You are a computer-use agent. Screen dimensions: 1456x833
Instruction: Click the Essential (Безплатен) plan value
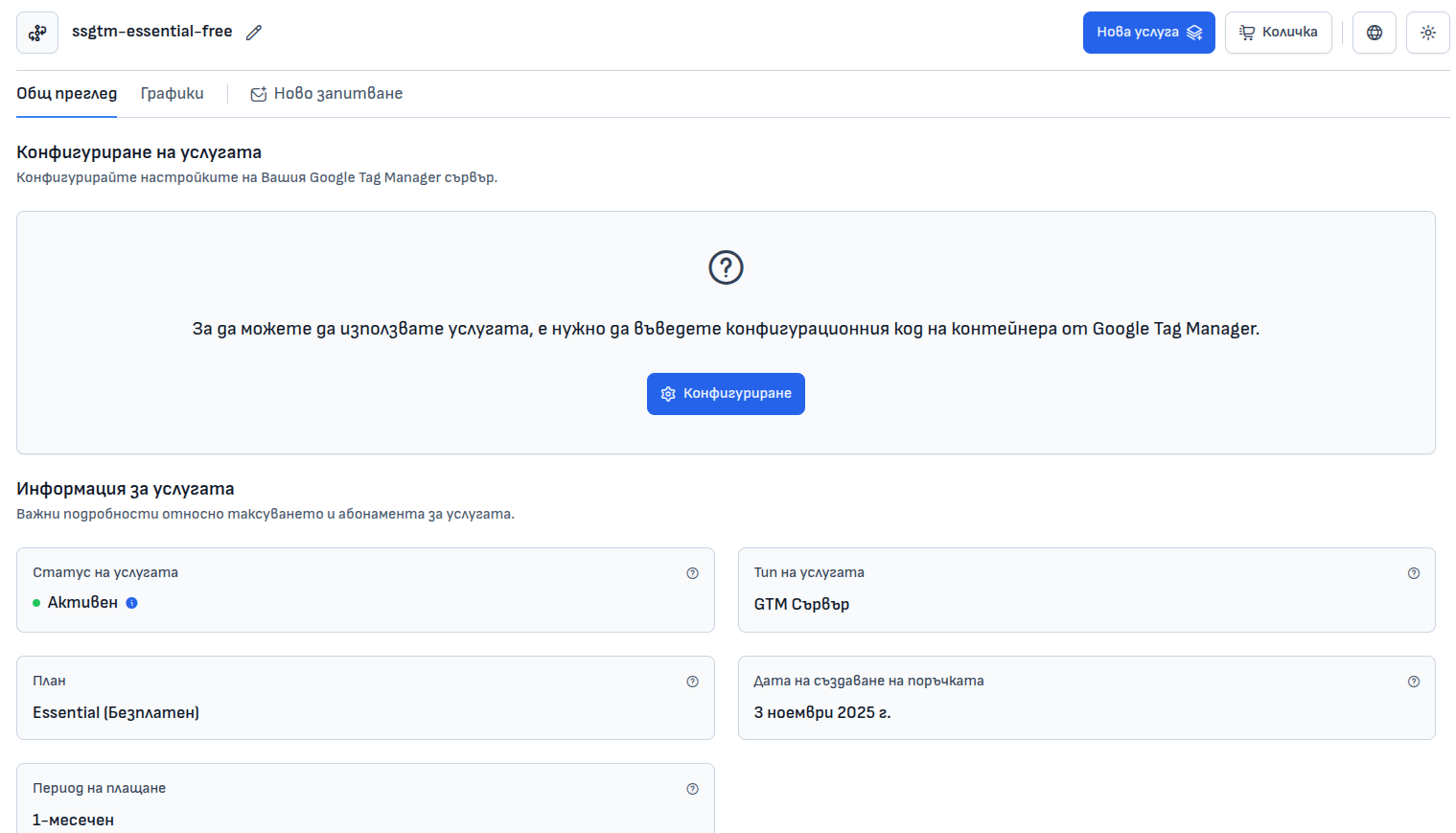click(x=116, y=712)
